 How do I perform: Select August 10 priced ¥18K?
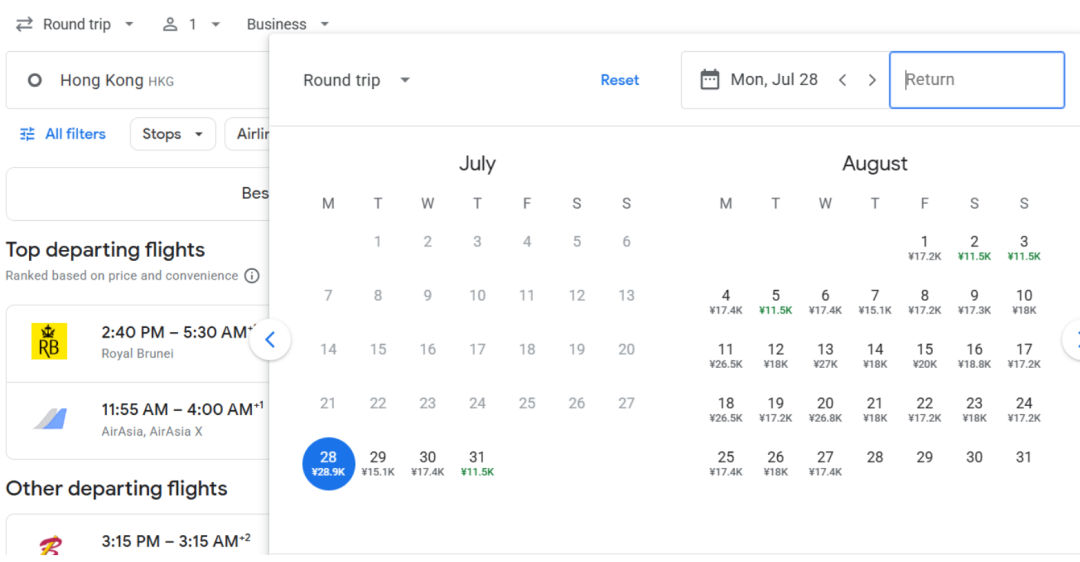(x=1024, y=302)
